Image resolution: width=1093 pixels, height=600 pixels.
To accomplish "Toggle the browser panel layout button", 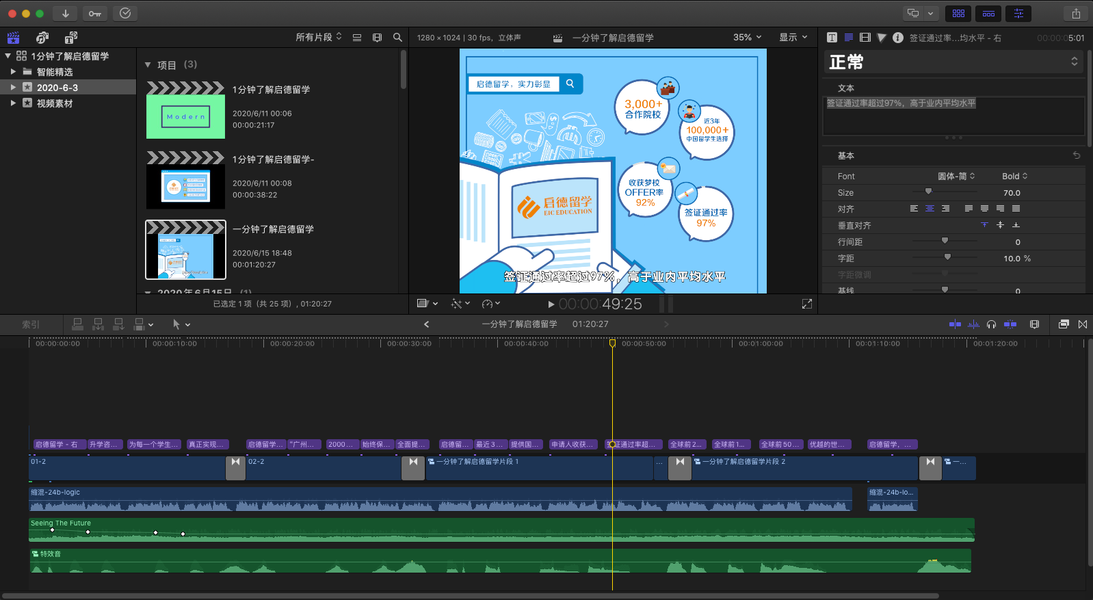I will tap(958, 13).
